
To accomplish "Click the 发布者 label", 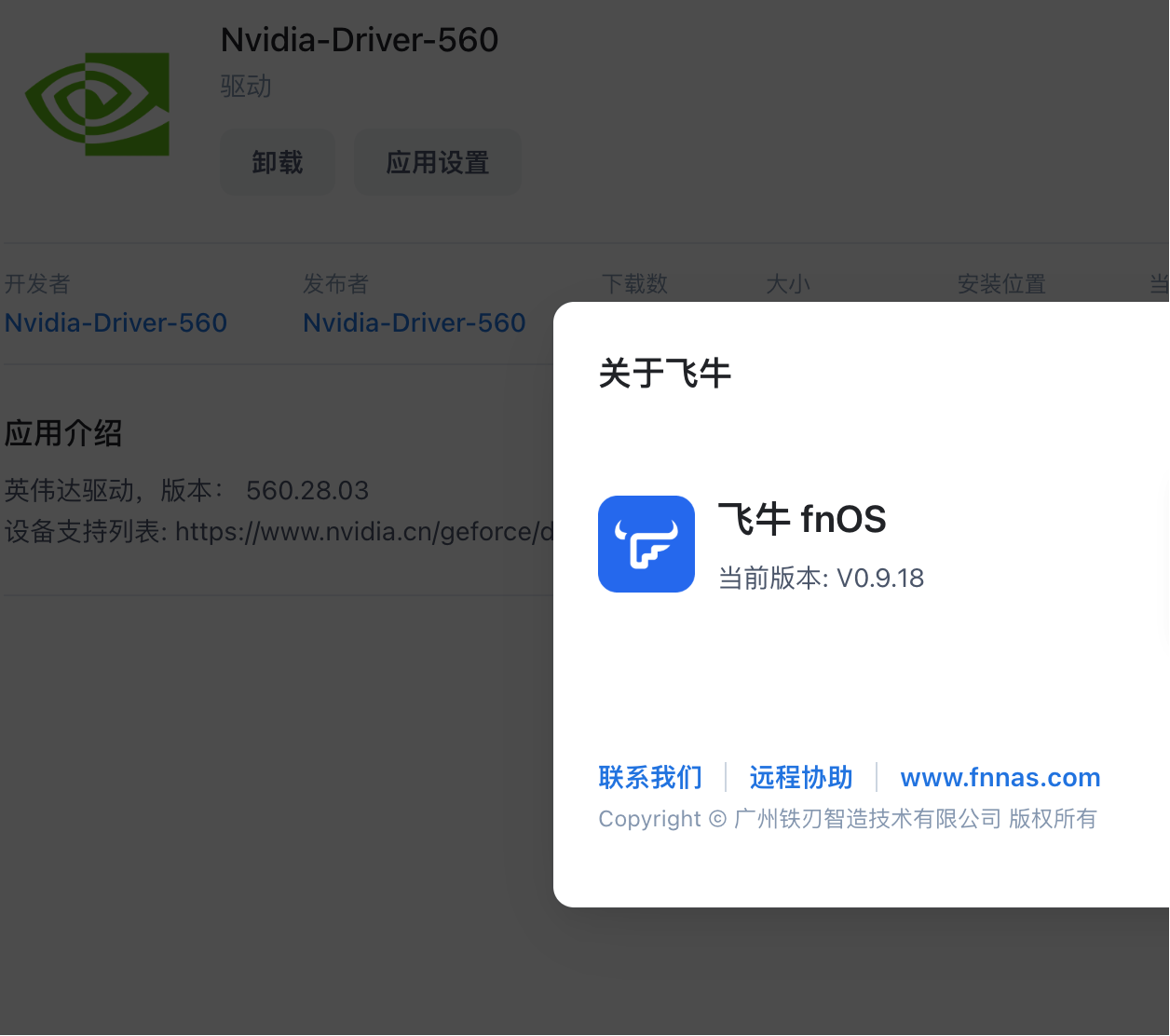I will pyautogui.click(x=336, y=284).
